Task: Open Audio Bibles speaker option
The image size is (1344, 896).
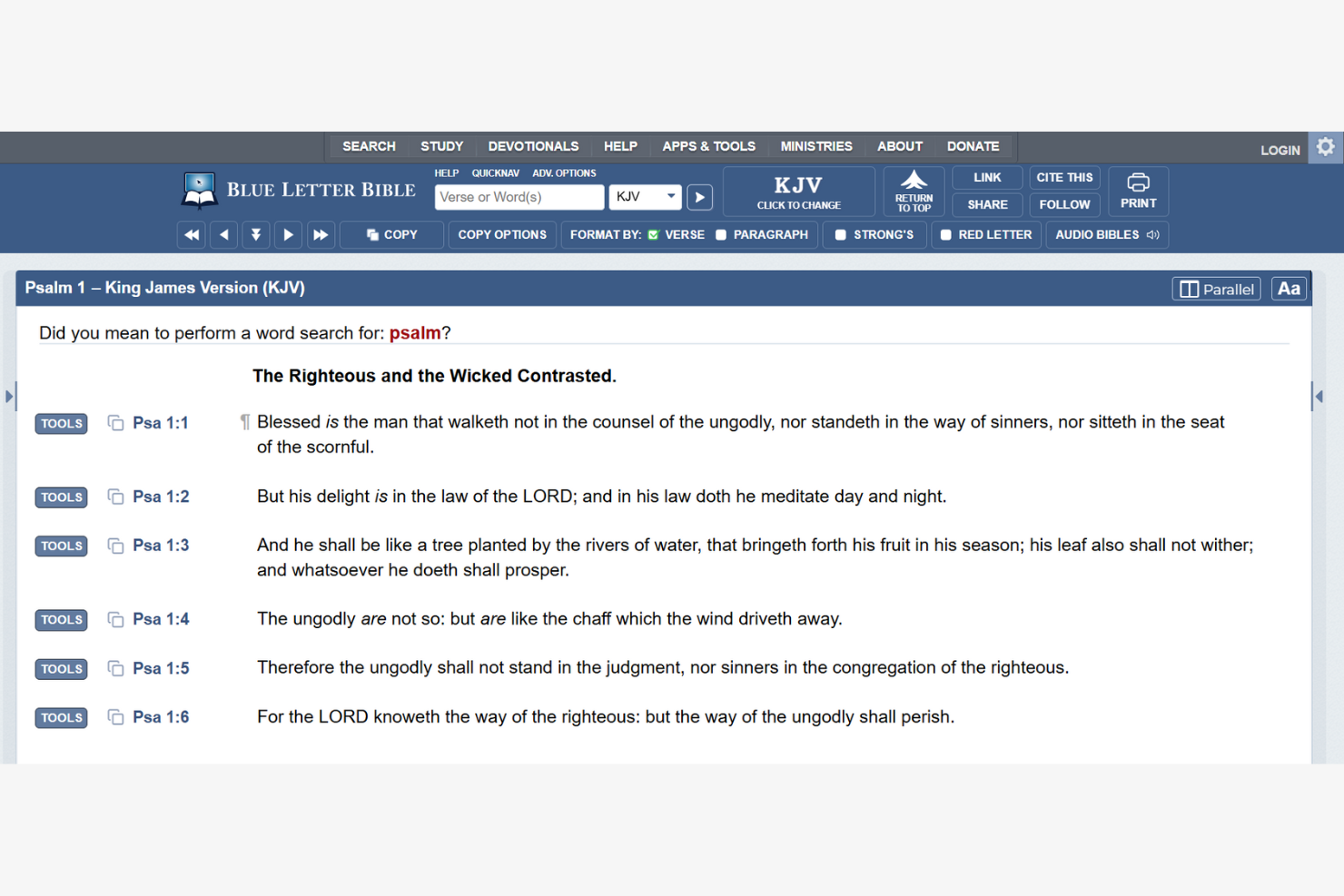Action: (1107, 235)
